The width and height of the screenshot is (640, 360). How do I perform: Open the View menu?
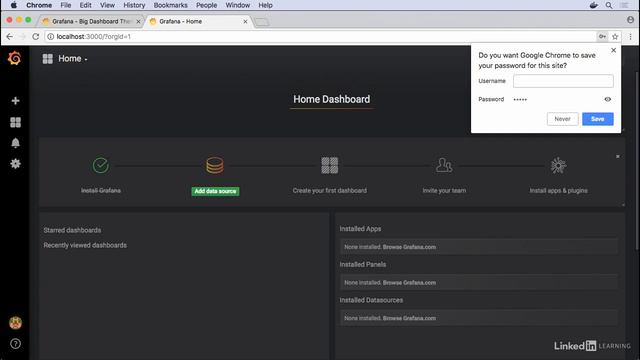(x=107, y=5)
